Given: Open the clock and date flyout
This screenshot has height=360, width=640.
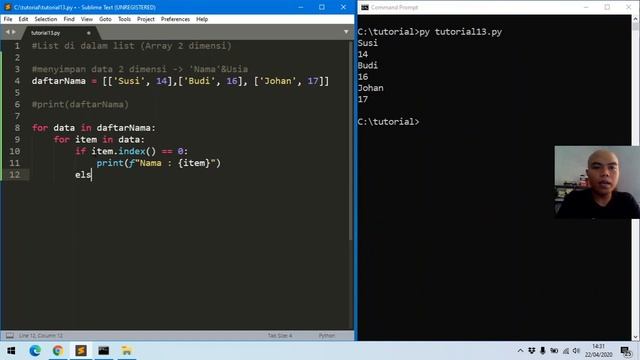Looking at the screenshot, I should coord(598,351).
